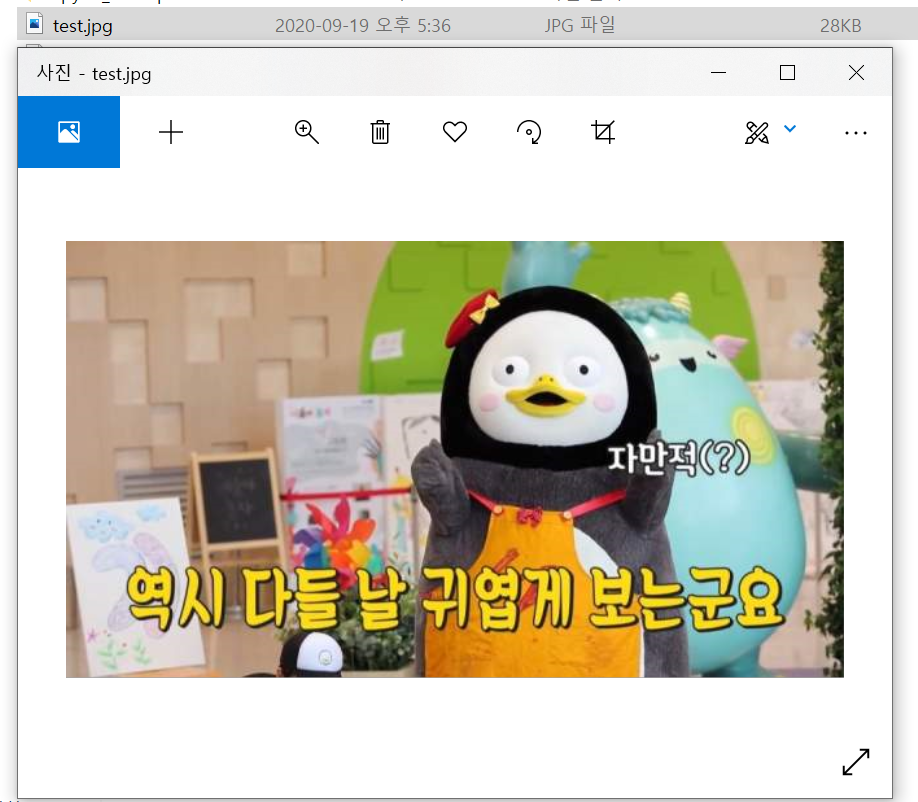Click the date 2020-09-19 오후 5:36 cell
This screenshot has width=918, height=802.
(363, 26)
